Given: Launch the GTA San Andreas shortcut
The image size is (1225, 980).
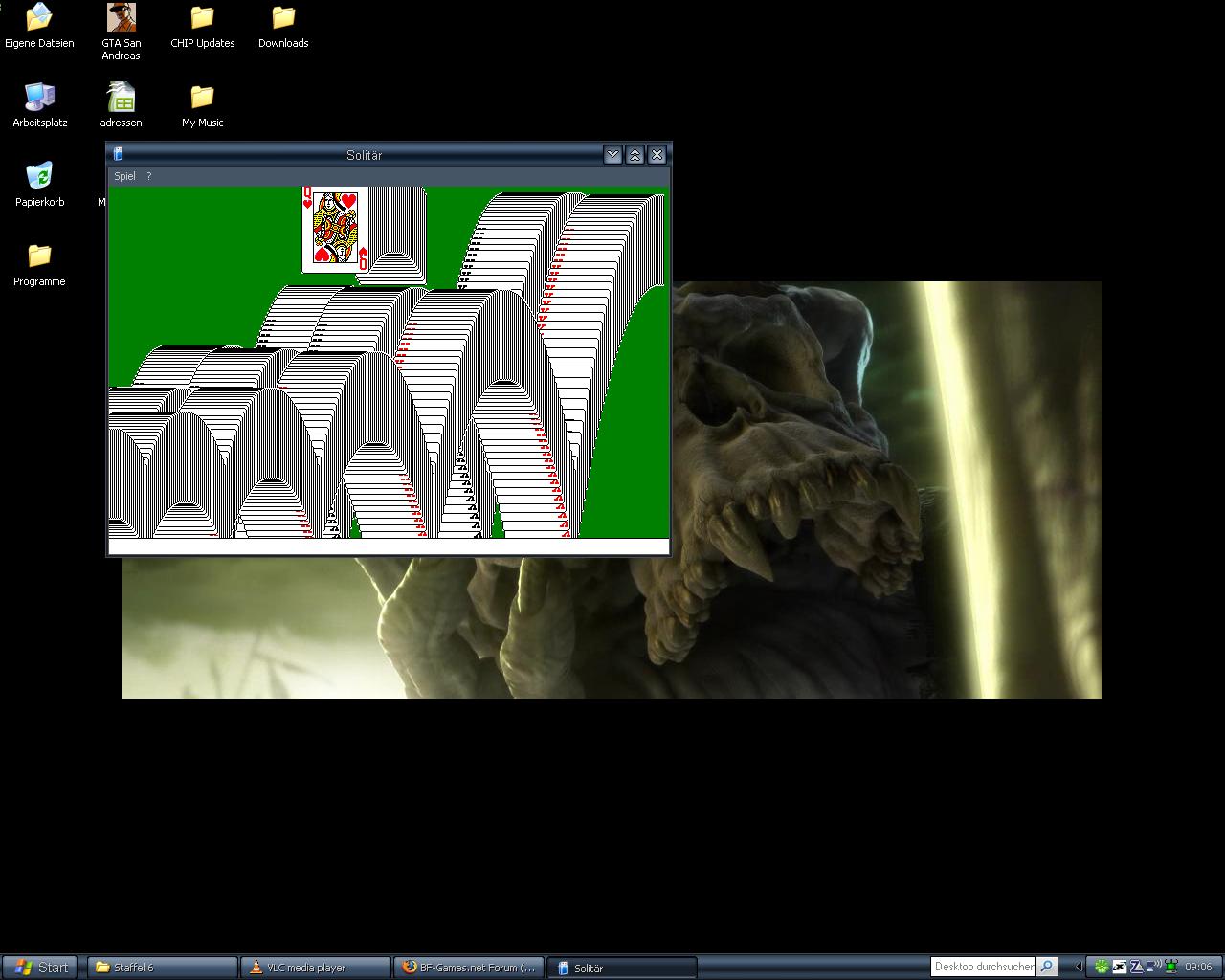Looking at the screenshot, I should pyautogui.click(x=122, y=32).
